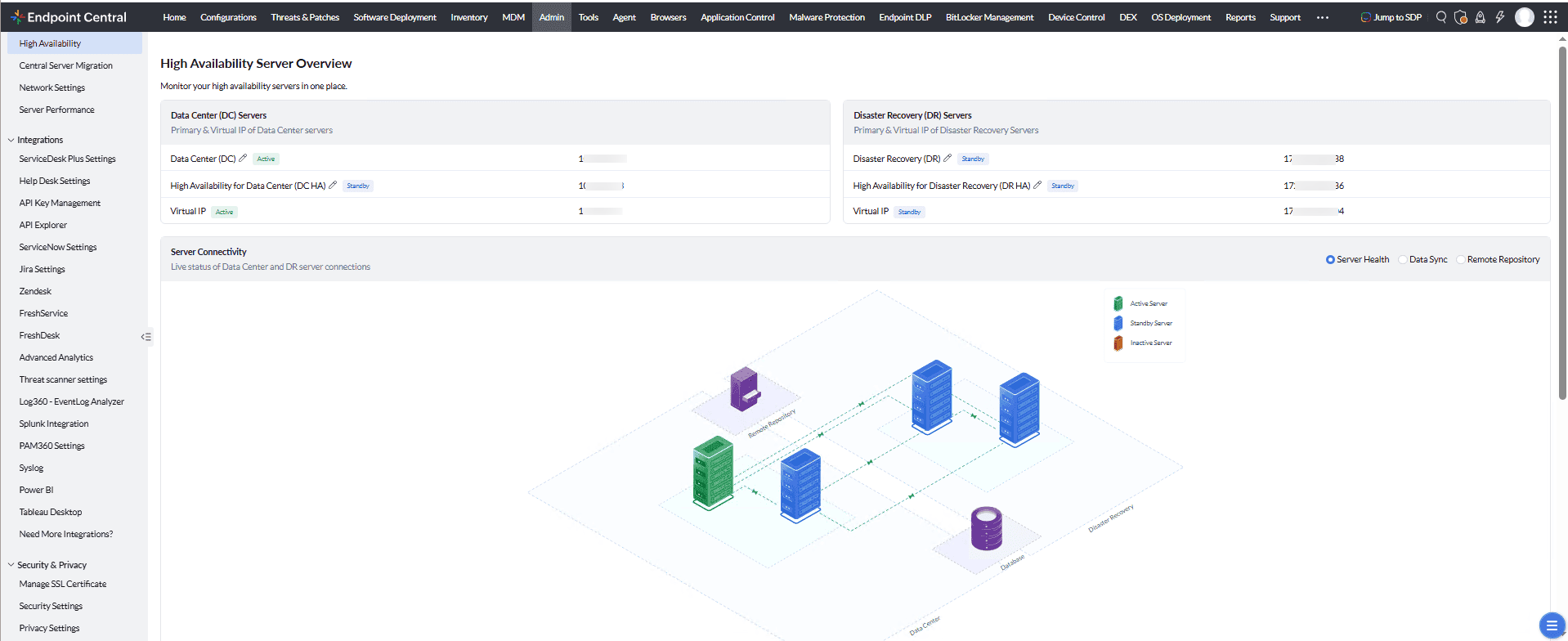1568x641 pixels.
Task: Click Active badge next to Data Center (DC)
Action: click(266, 159)
